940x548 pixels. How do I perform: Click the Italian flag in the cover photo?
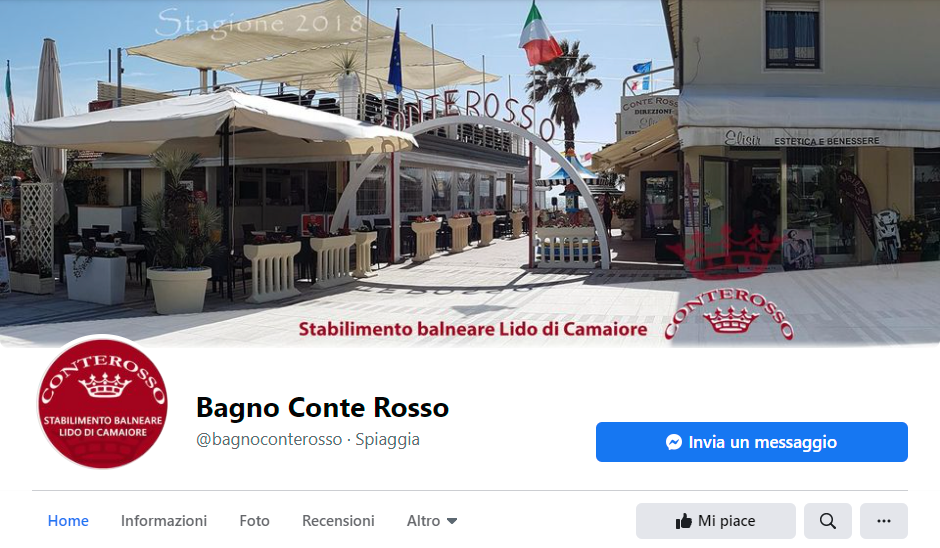click(x=540, y=34)
